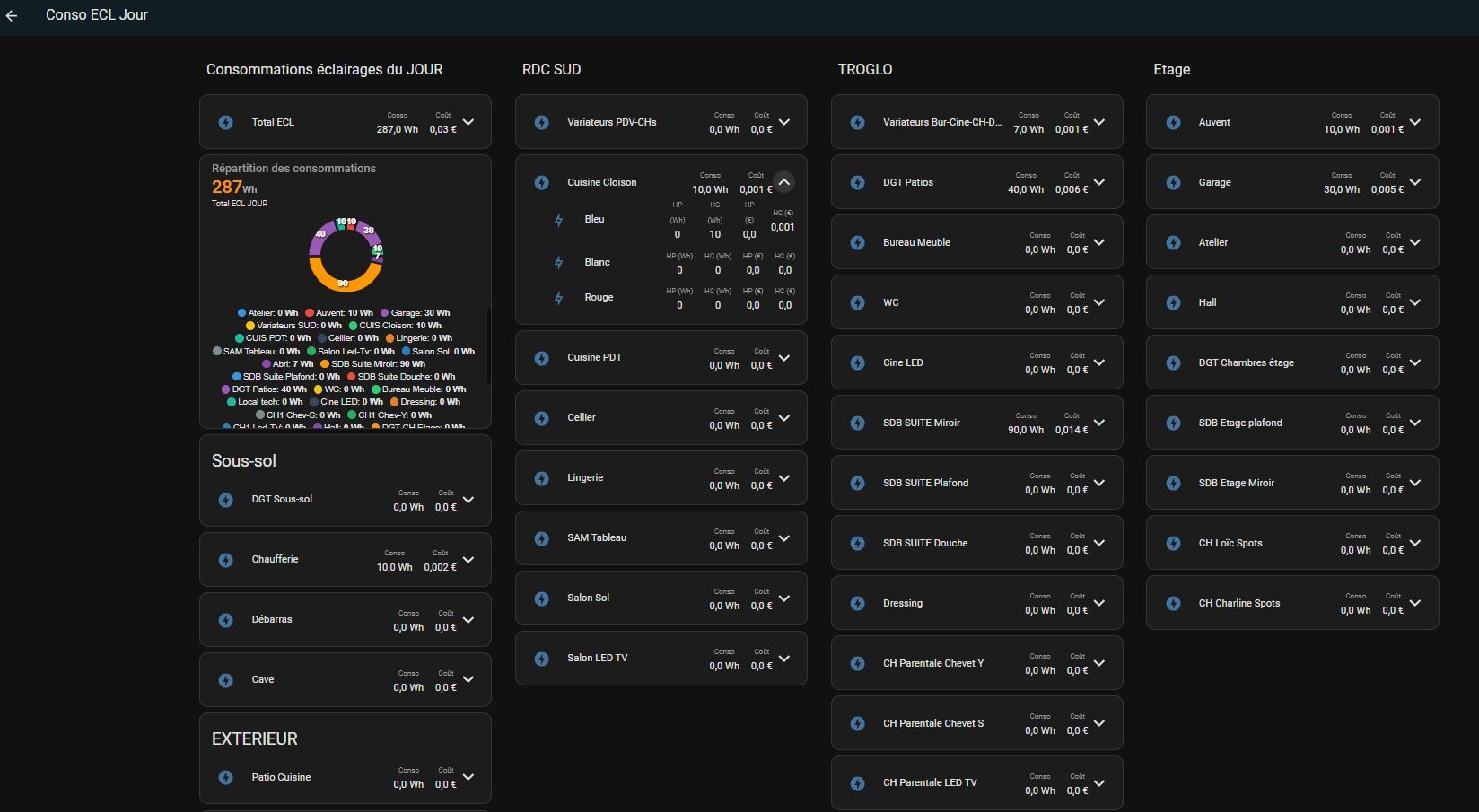This screenshot has height=812, width=1479.
Task: Toggle SDB Suite Miroir legend entry
Action: [x=372, y=364]
